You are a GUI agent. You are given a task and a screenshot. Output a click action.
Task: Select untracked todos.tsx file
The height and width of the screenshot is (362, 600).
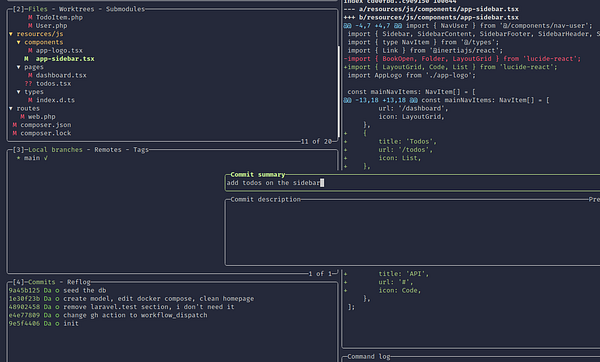pyautogui.click(x=53, y=83)
